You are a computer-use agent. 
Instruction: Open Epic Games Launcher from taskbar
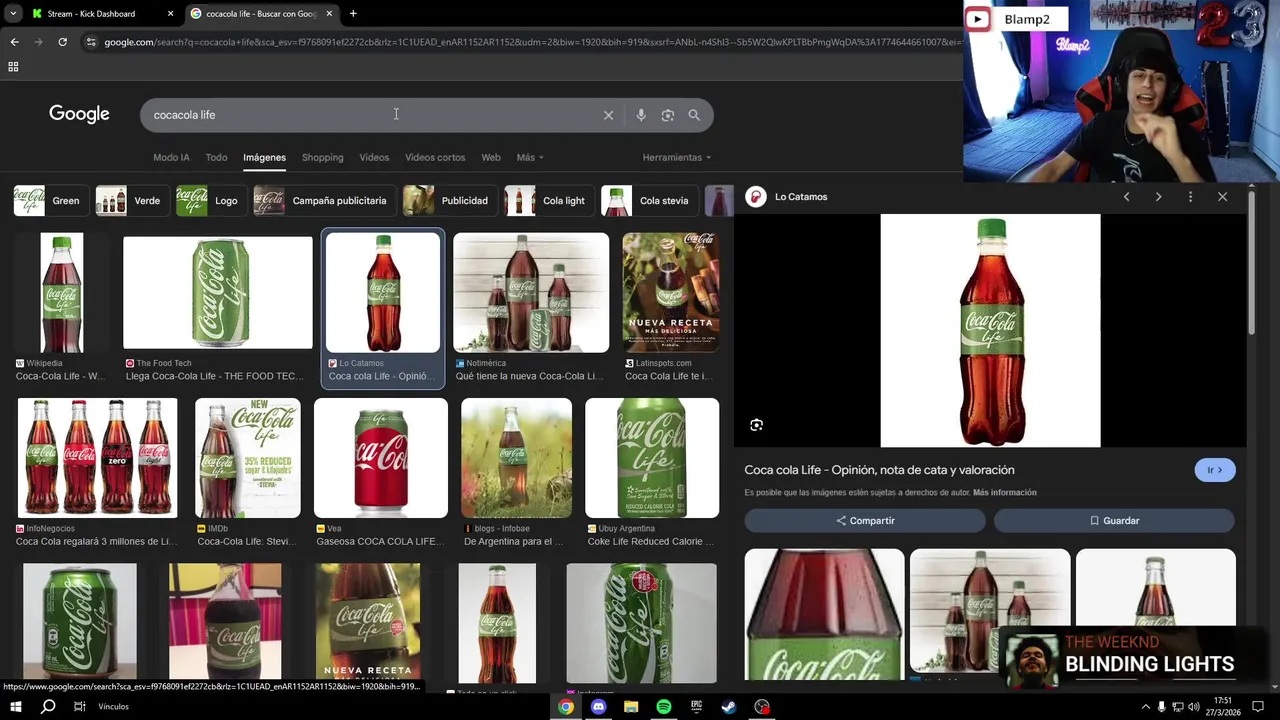tap(696, 707)
